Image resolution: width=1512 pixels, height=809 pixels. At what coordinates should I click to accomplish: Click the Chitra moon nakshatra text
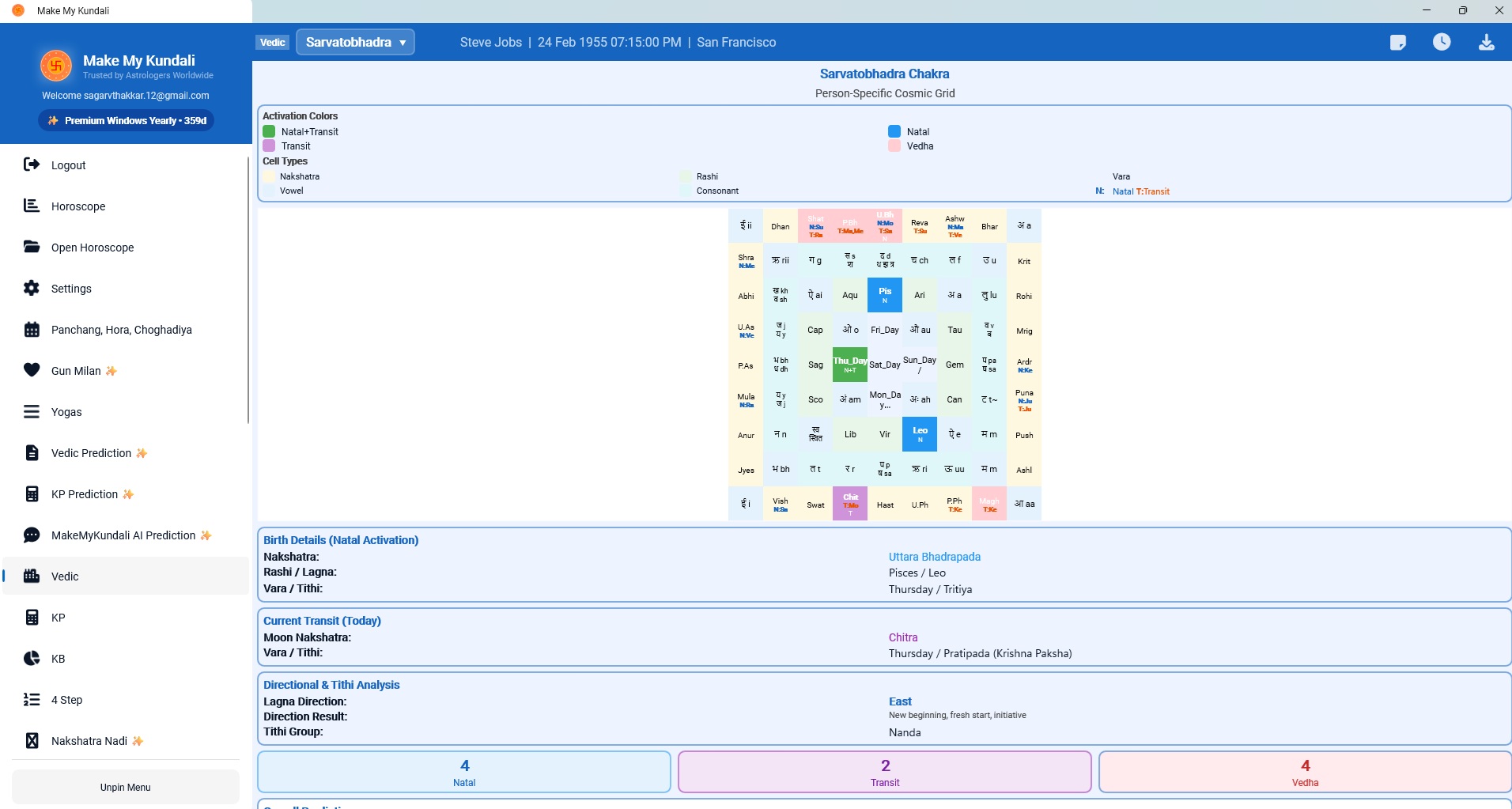(x=903, y=637)
